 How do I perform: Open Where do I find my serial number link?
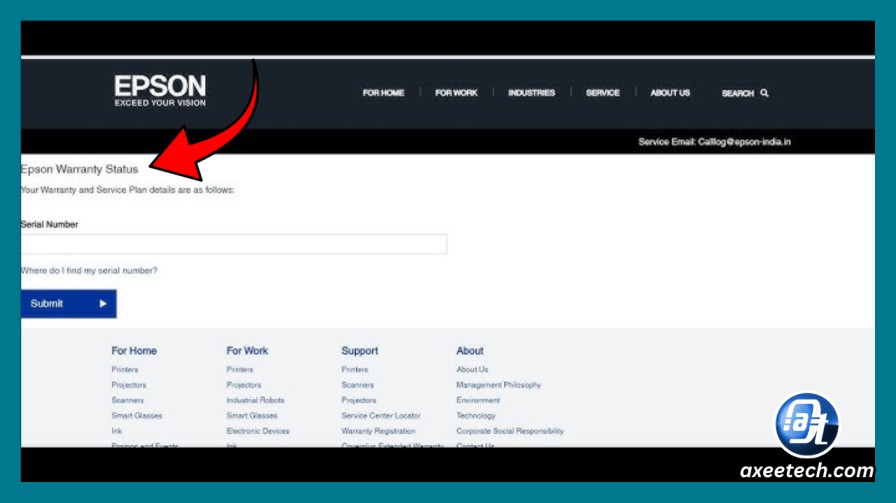tap(89, 270)
